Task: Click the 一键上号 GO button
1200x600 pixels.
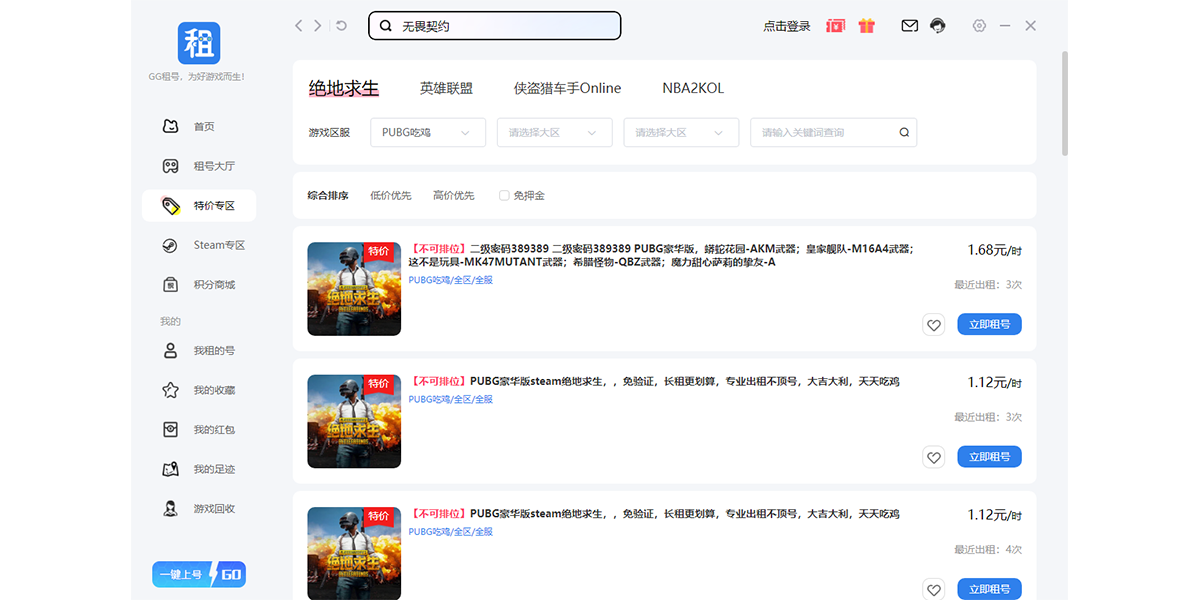Action: pyautogui.click(x=199, y=575)
